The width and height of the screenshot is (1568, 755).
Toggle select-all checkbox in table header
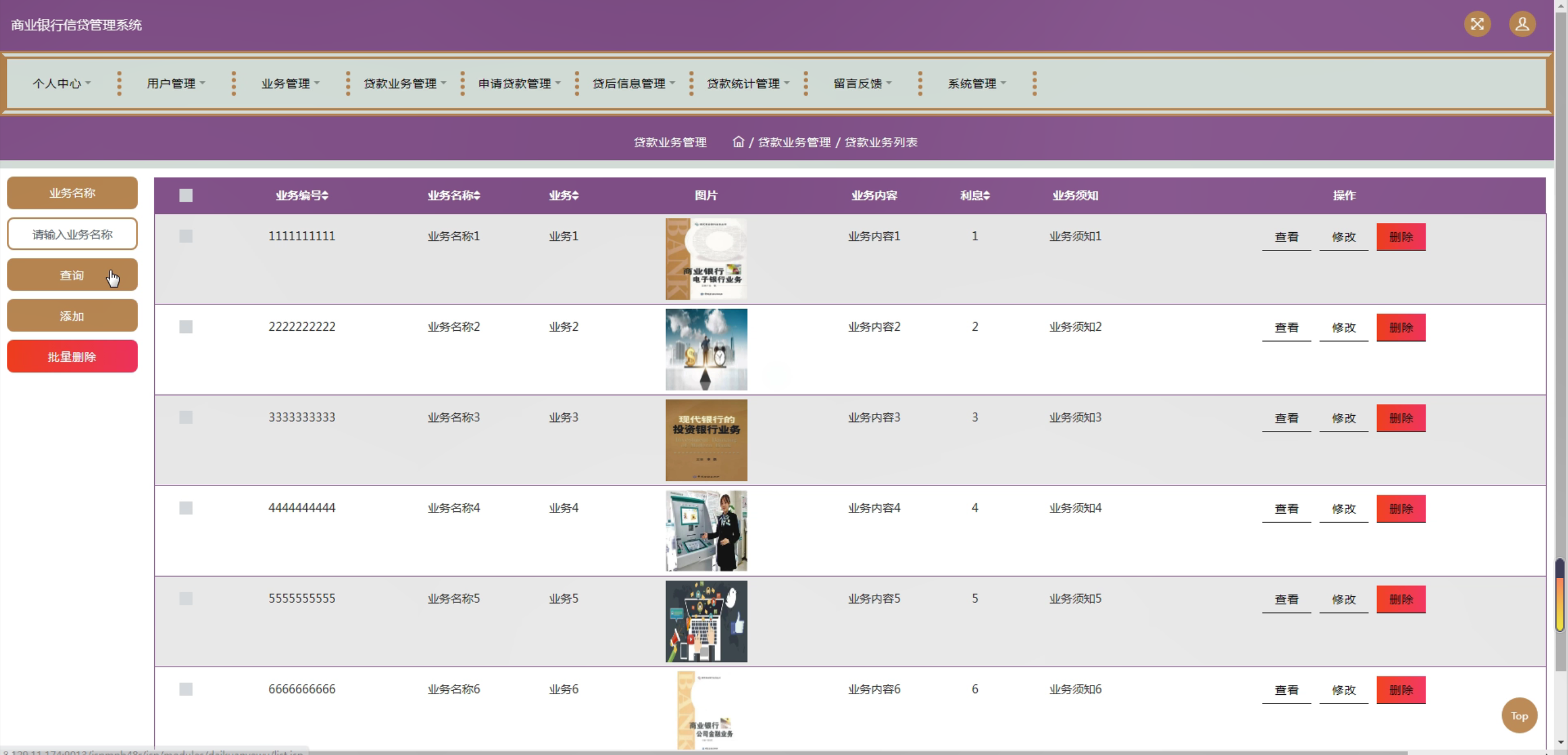186,195
